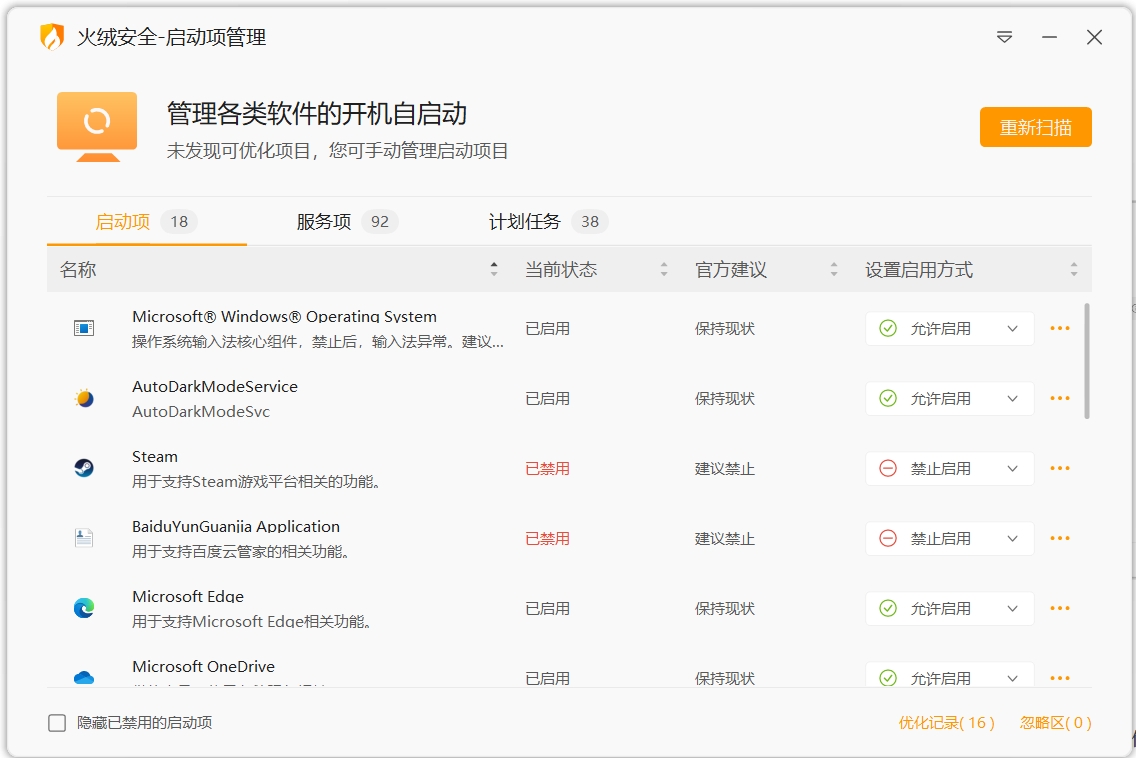Click the 18 count badge on 启动项

pos(179,222)
